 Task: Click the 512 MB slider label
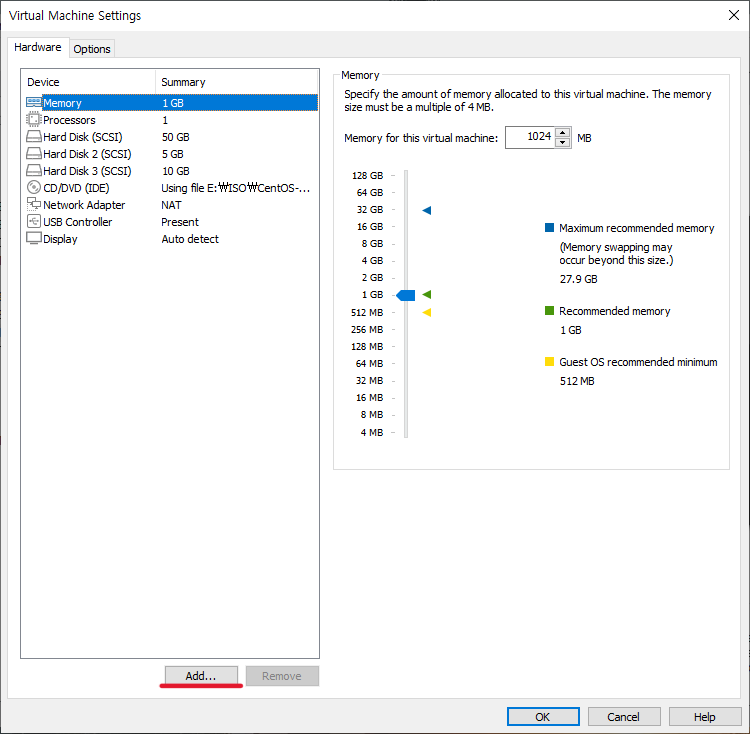click(367, 312)
